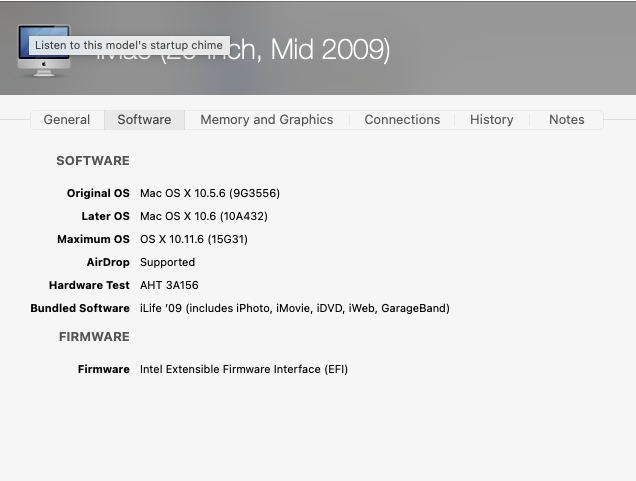Click the 'AHT 3A156' hardware test value
636x481 pixels.
(169, 285)
